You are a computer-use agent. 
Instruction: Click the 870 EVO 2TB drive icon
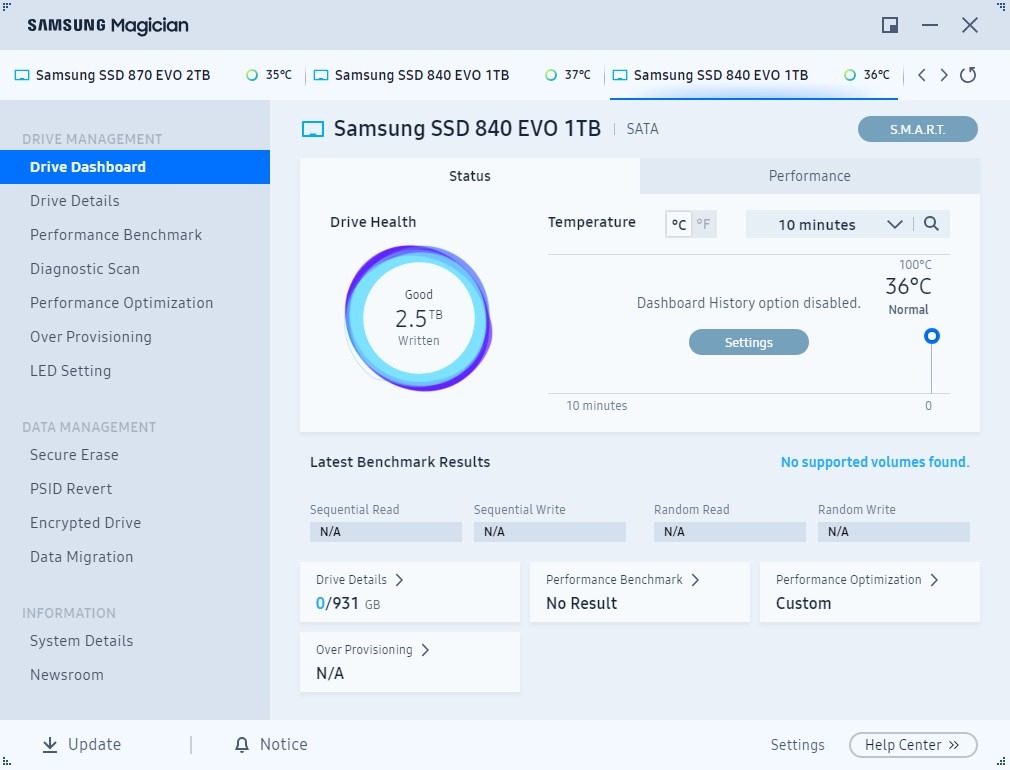tap(22, 75)
